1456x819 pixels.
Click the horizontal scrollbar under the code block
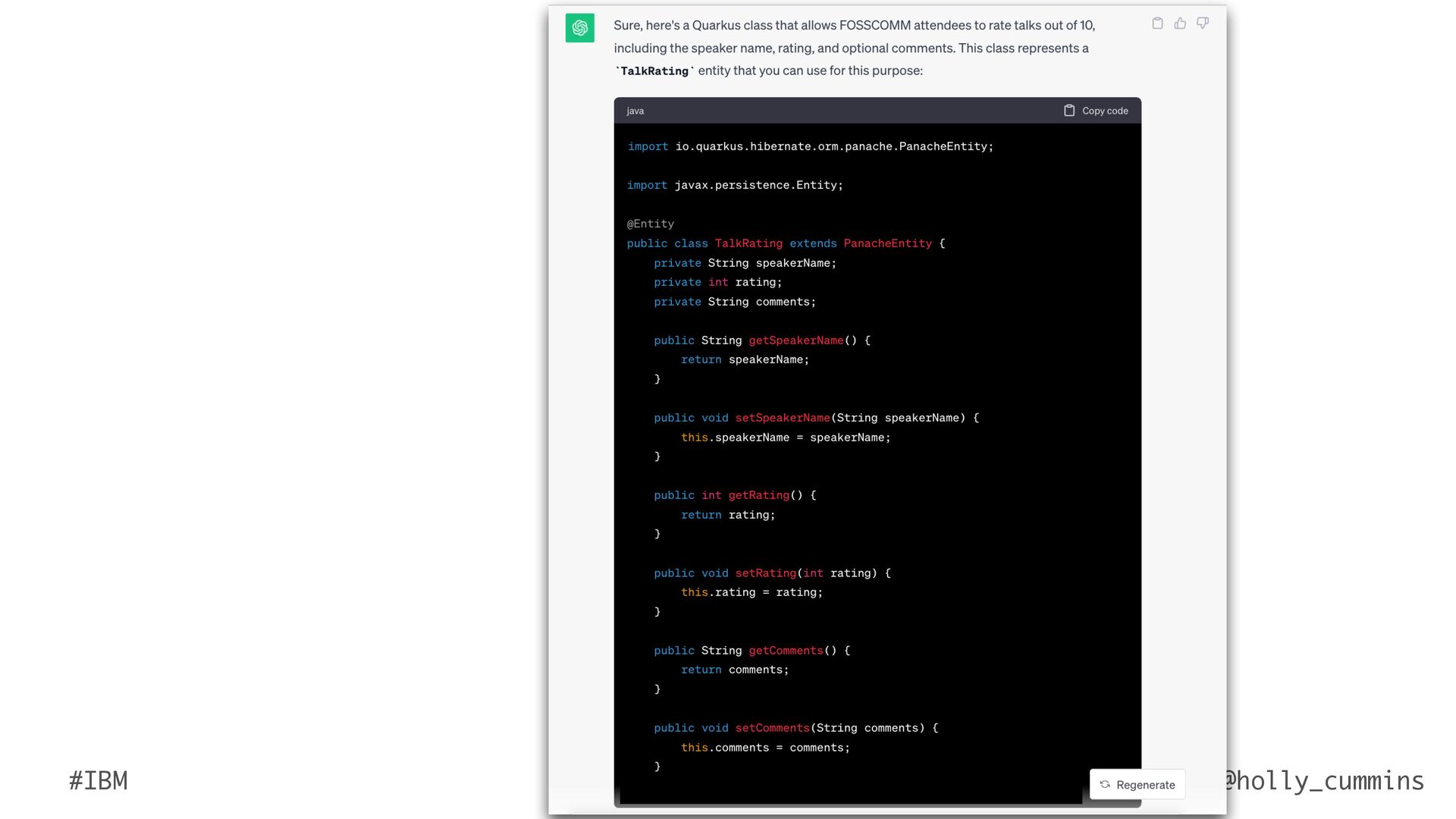[851, 800]
